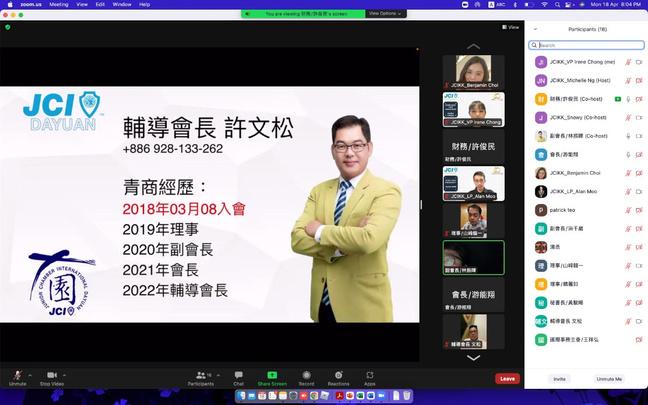Start recording with the Record icon
The width and height of the screenshot is (648, 405).
point(306,375)
